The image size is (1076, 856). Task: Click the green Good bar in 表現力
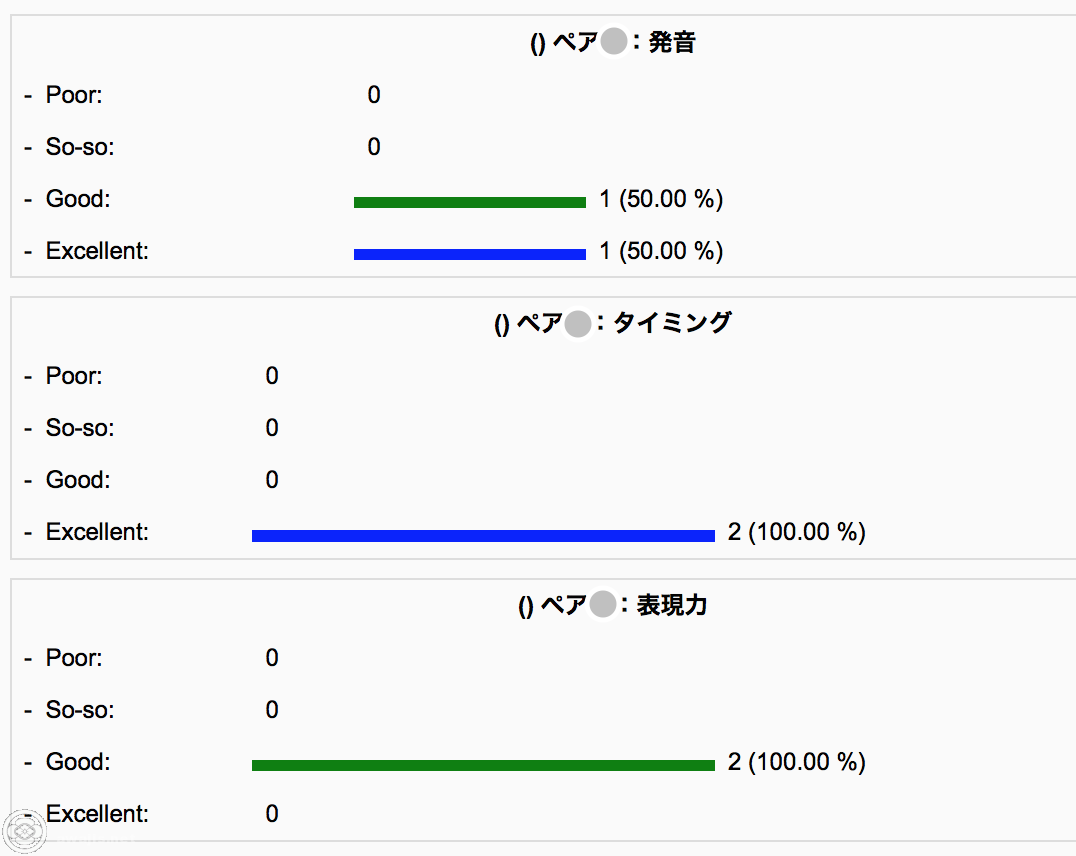[483, 765]
